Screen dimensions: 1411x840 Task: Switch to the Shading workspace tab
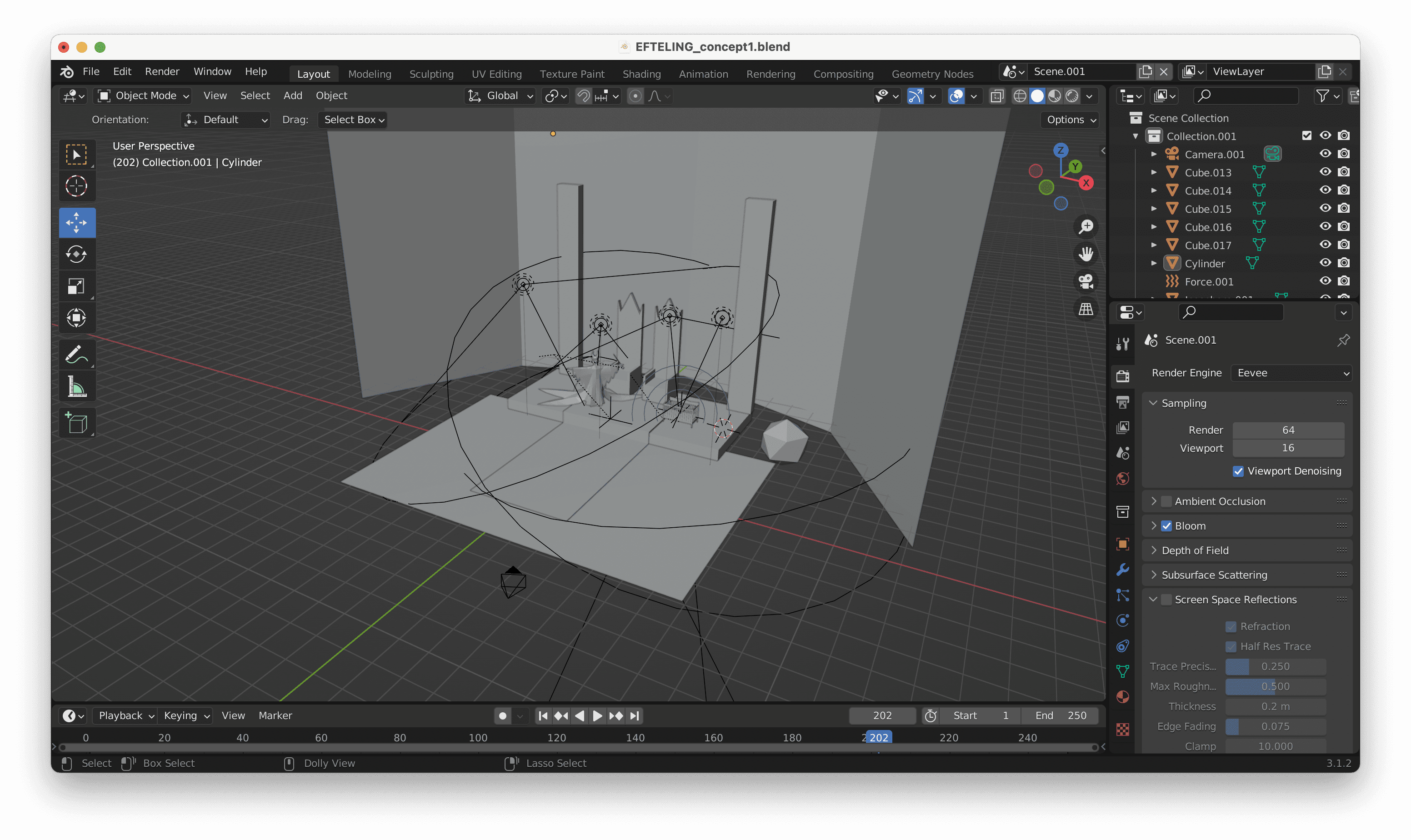point(641,74)
